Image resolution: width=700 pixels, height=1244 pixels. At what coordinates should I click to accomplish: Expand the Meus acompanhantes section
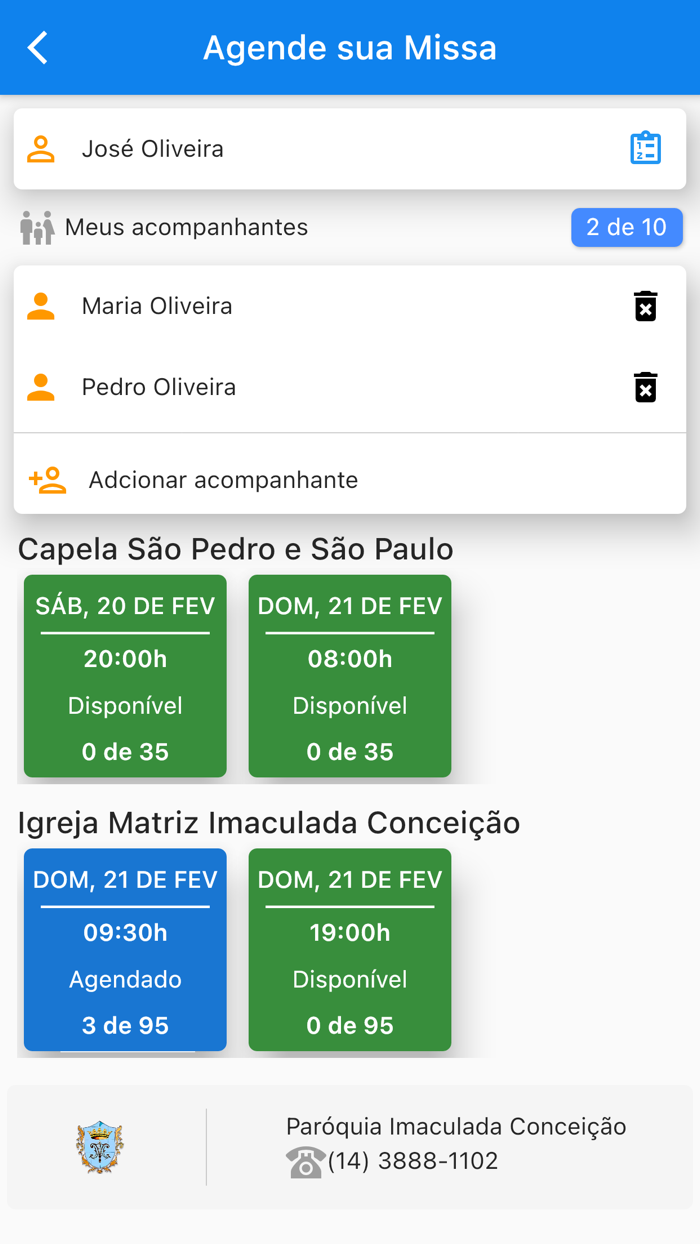187,227
